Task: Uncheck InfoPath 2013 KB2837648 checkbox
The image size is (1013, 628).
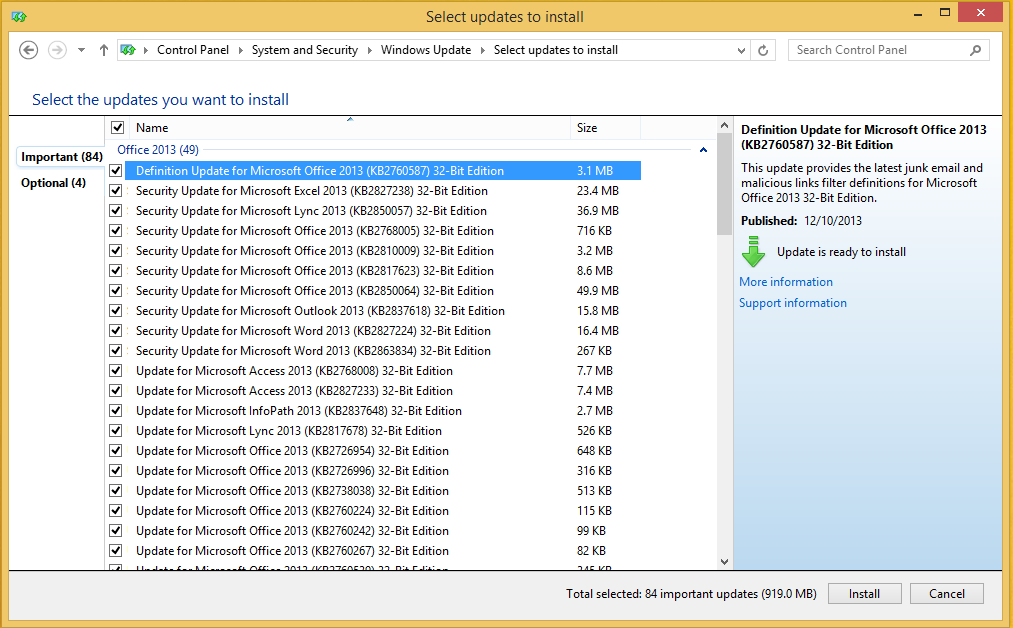Action: click(x=116, y=411)
